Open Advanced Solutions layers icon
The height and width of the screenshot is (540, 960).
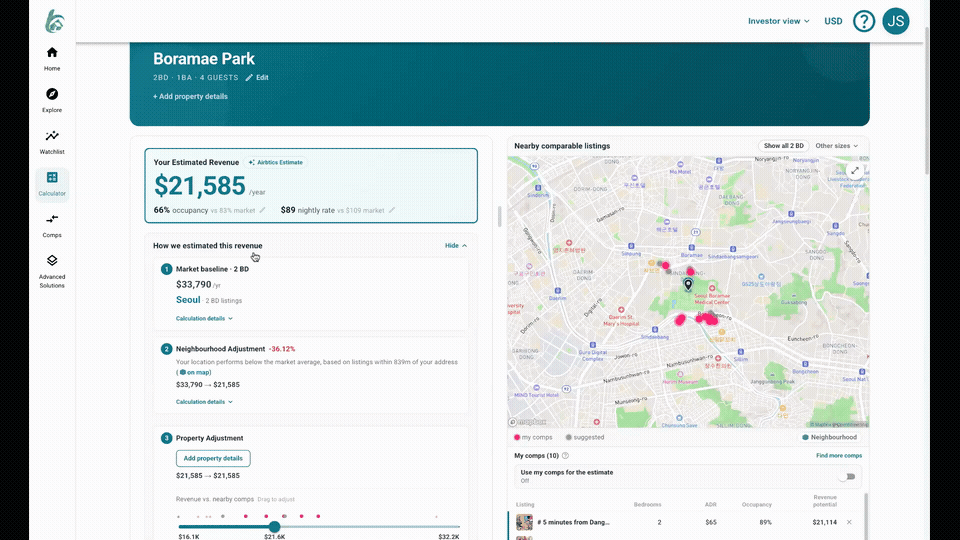[x=52, y=260]
